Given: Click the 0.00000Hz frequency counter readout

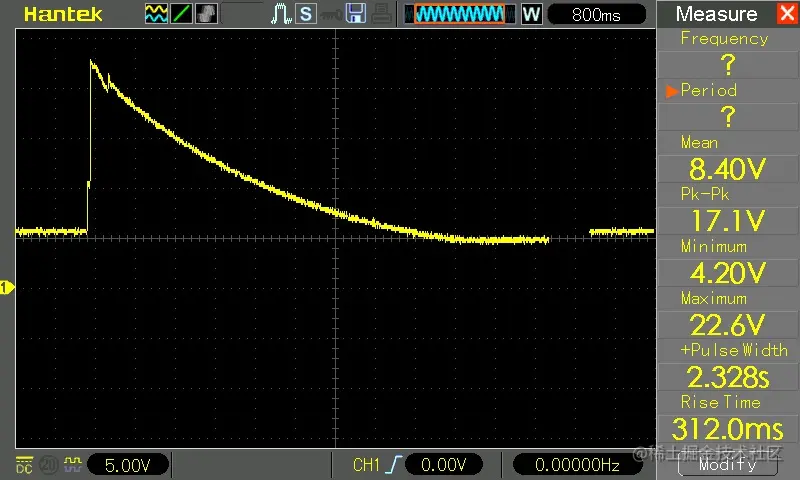Looking at the screenshot, I should [577, 465].
